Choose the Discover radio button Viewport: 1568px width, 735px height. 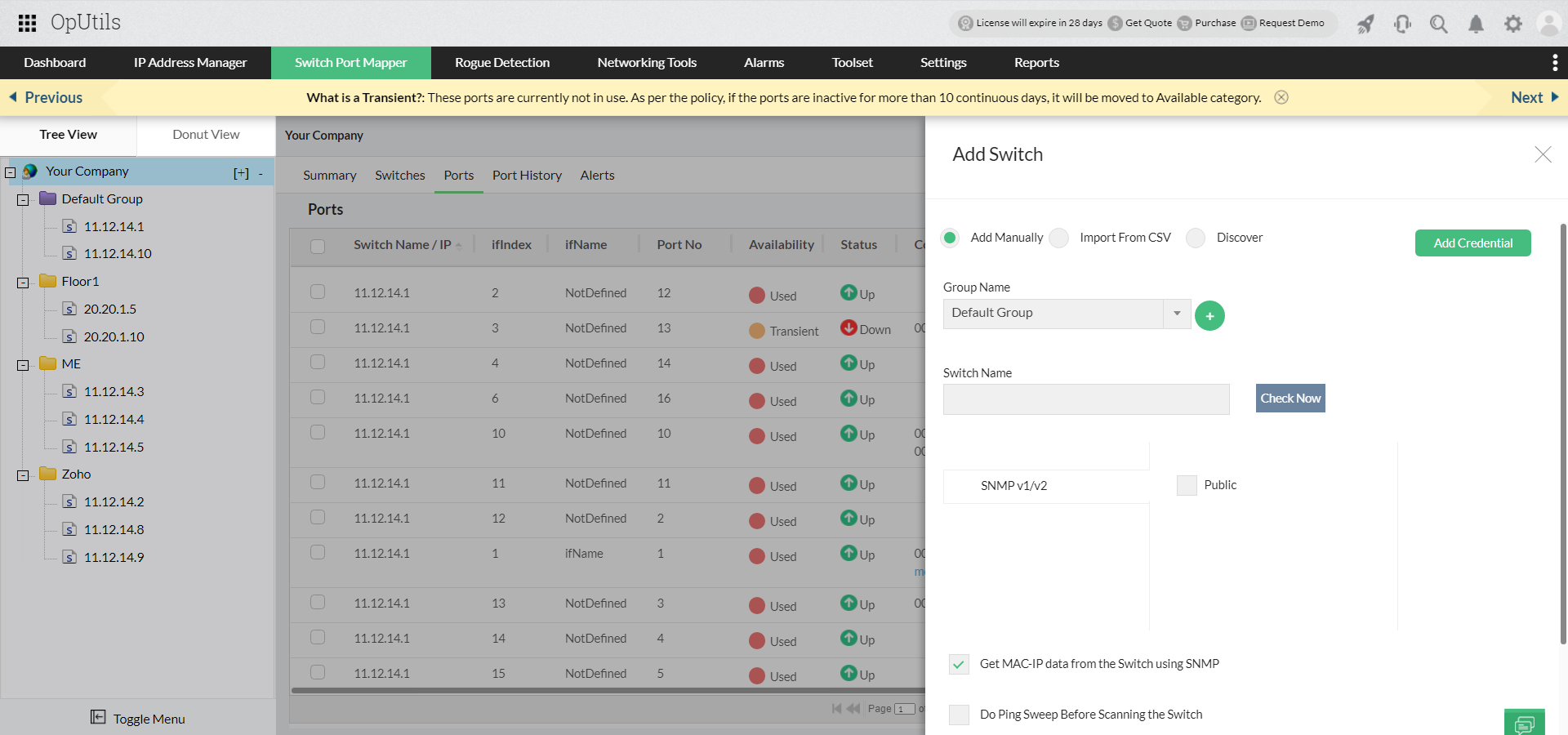coord(1196,238)
